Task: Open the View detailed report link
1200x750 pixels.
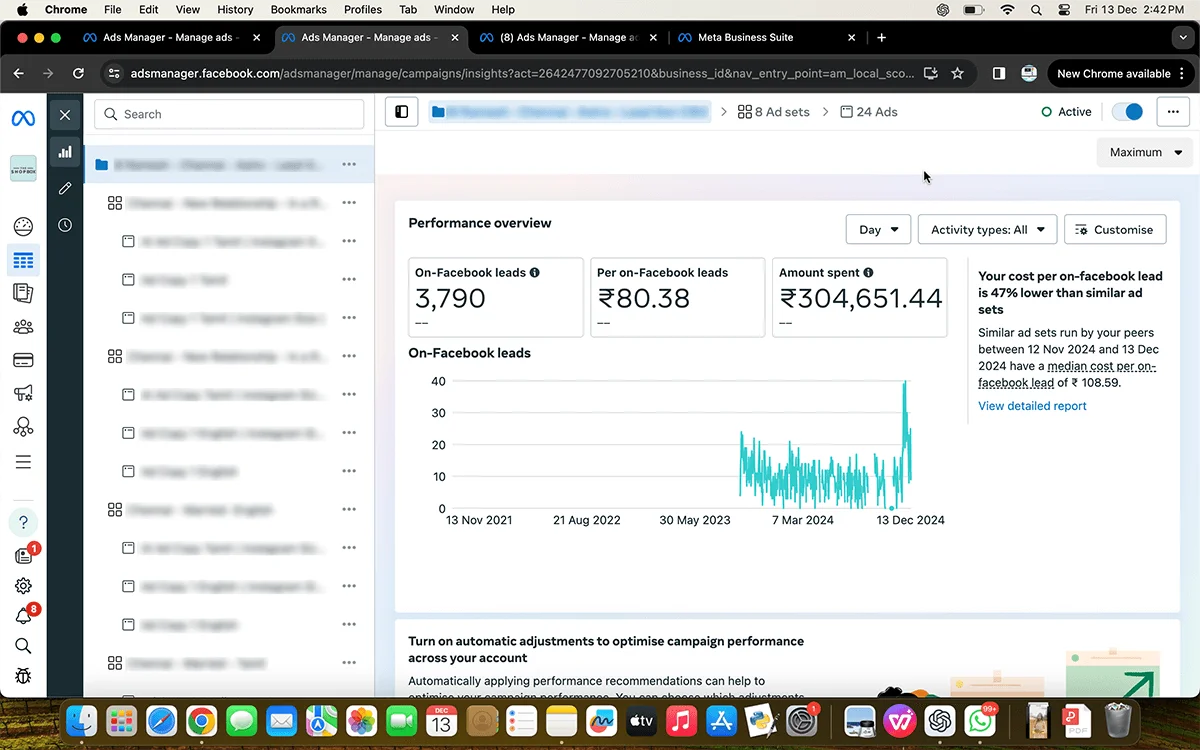Action: tap(1032, 406)
